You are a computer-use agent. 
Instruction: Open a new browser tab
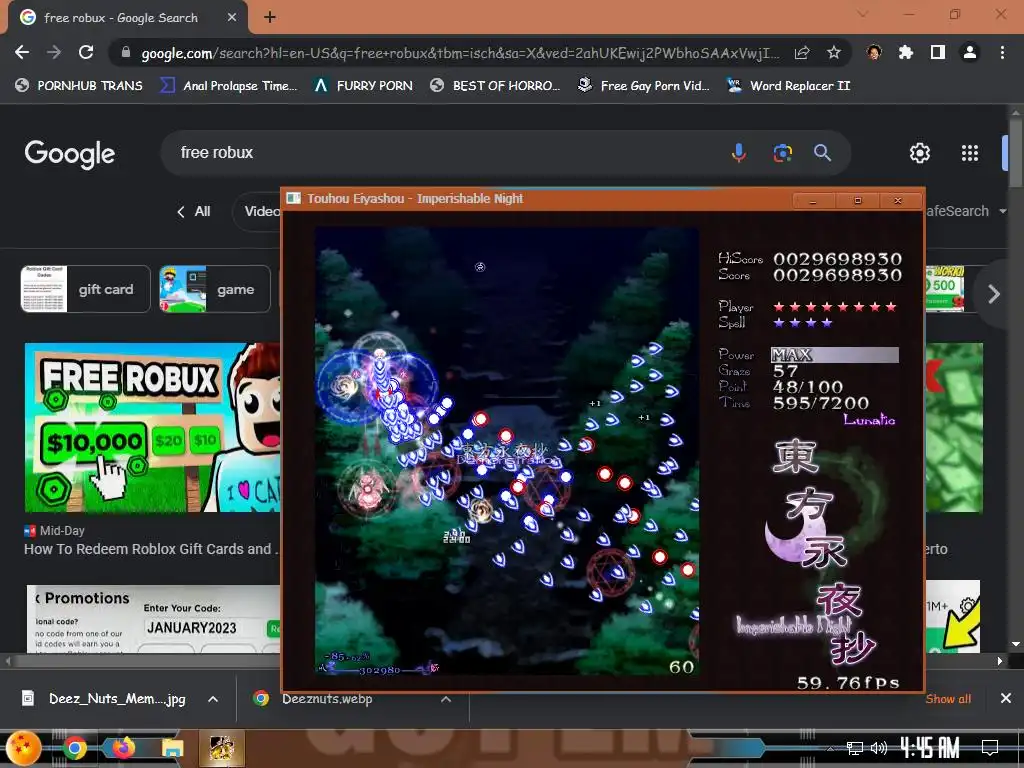(270, 18)
